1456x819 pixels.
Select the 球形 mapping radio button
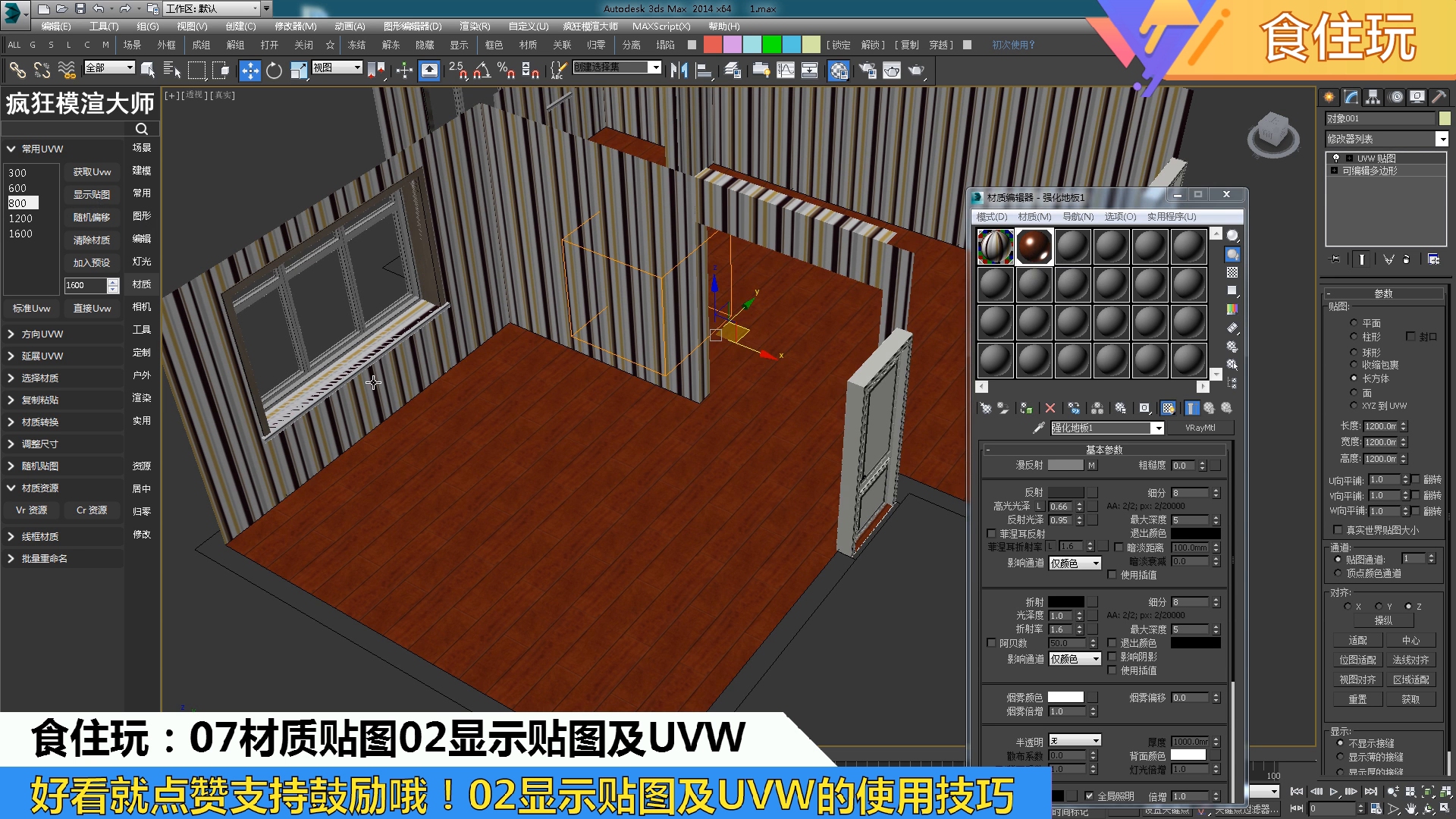pyautogui.click(x=1354, y=352)
